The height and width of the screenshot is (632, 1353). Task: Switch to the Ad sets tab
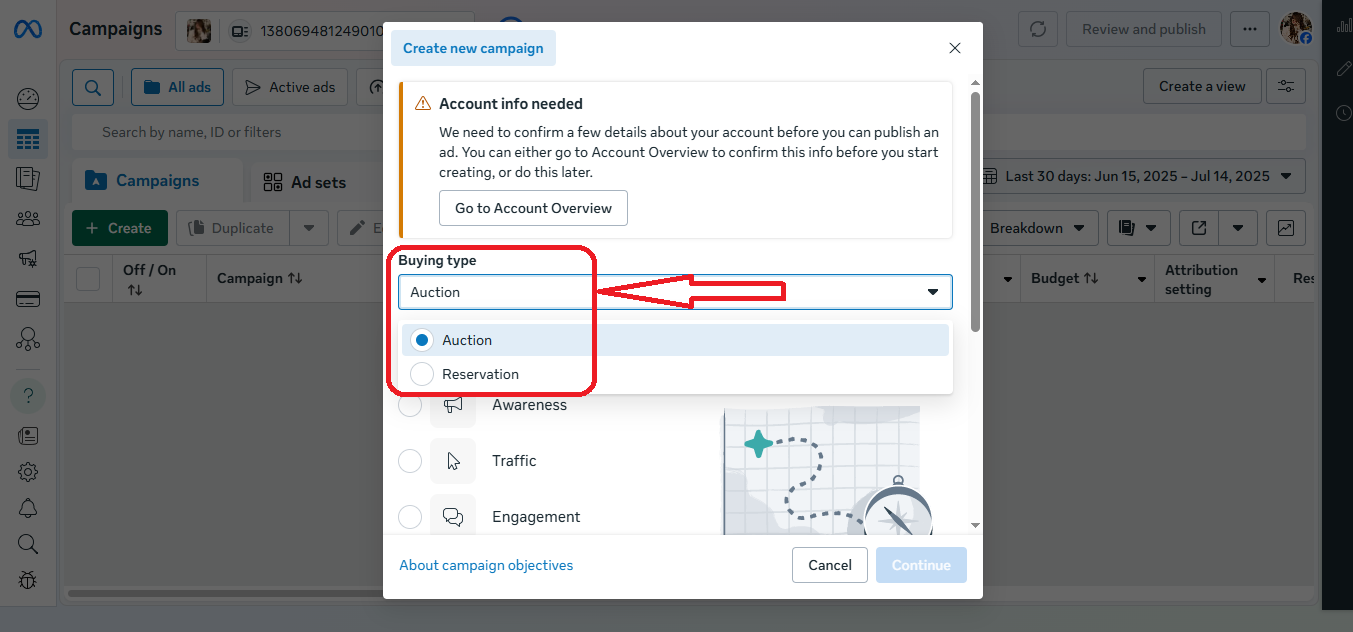click(x=304, y=182)
